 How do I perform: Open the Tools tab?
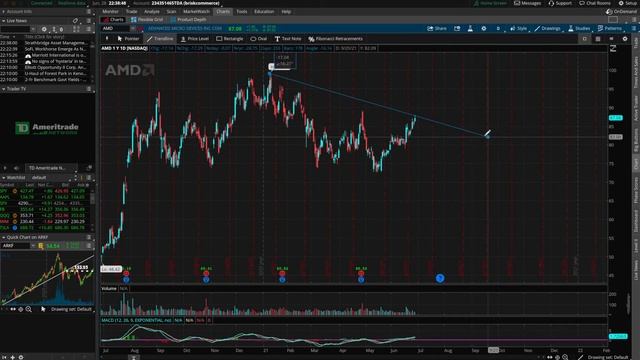pos(242,11)
